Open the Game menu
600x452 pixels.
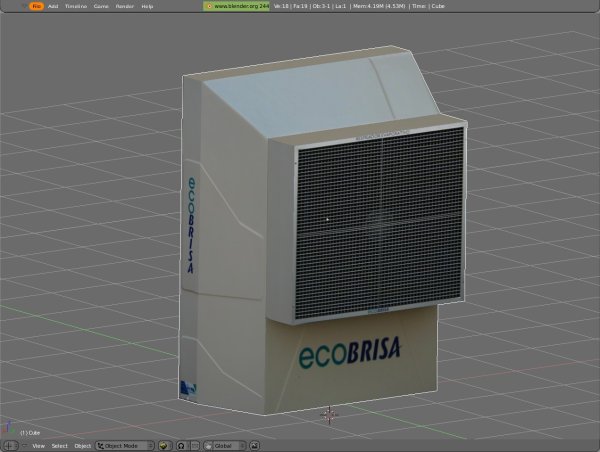[x=101, y=6]
